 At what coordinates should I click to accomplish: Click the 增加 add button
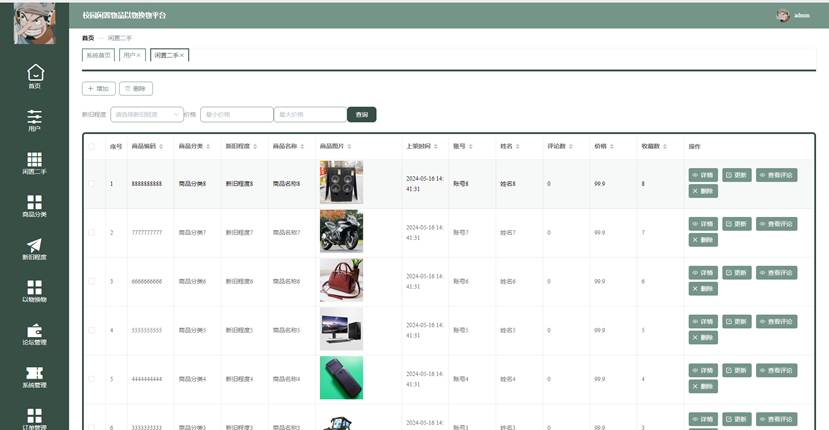coord(99,88)
